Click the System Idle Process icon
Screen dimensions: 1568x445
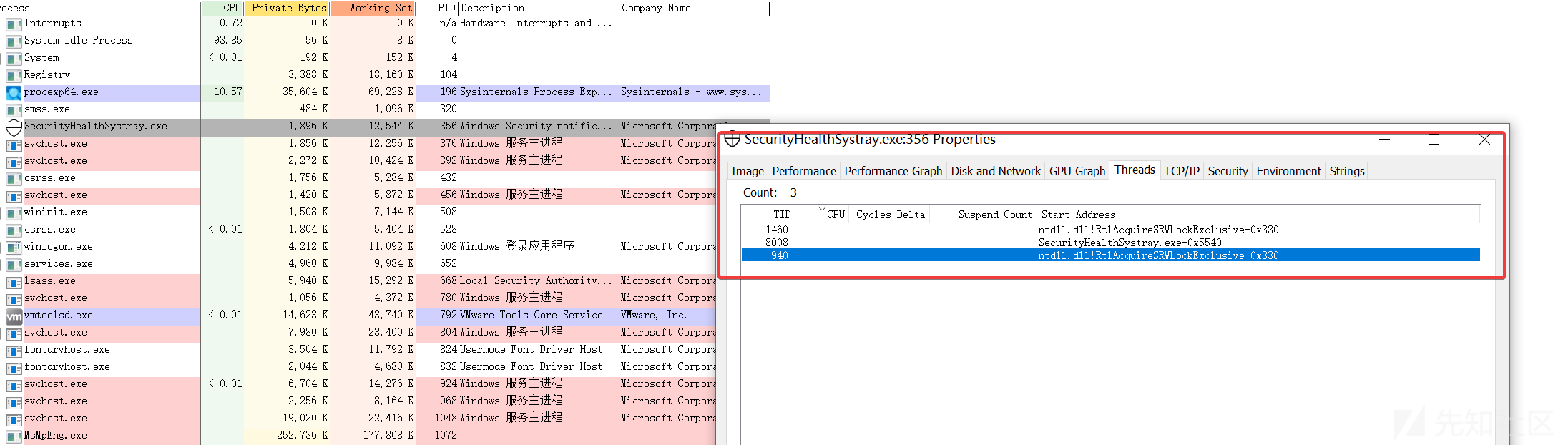(14, 41)
